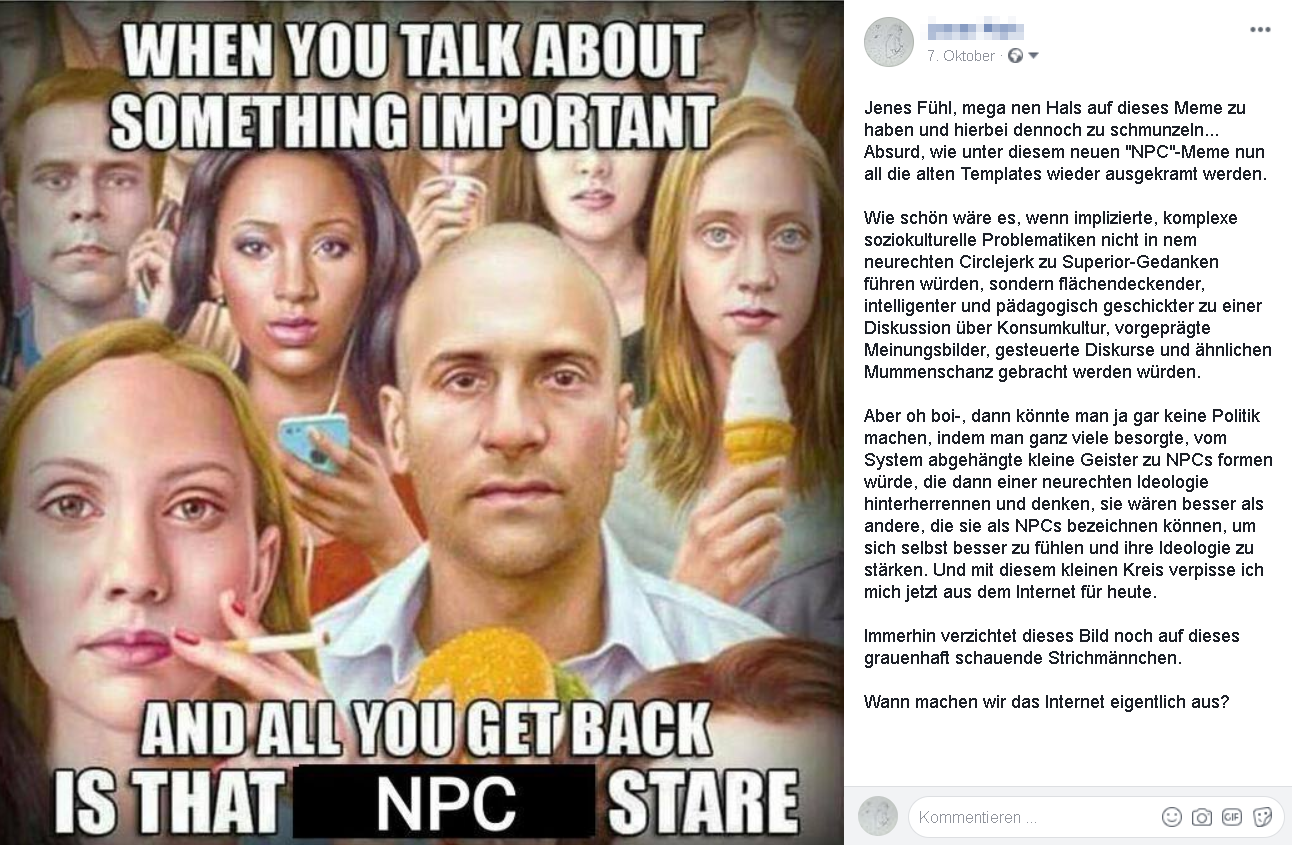This screenshot has height=845, width=1292.
Task: Insert an emoji with the smiley icon
Action: coord(1172,817)
